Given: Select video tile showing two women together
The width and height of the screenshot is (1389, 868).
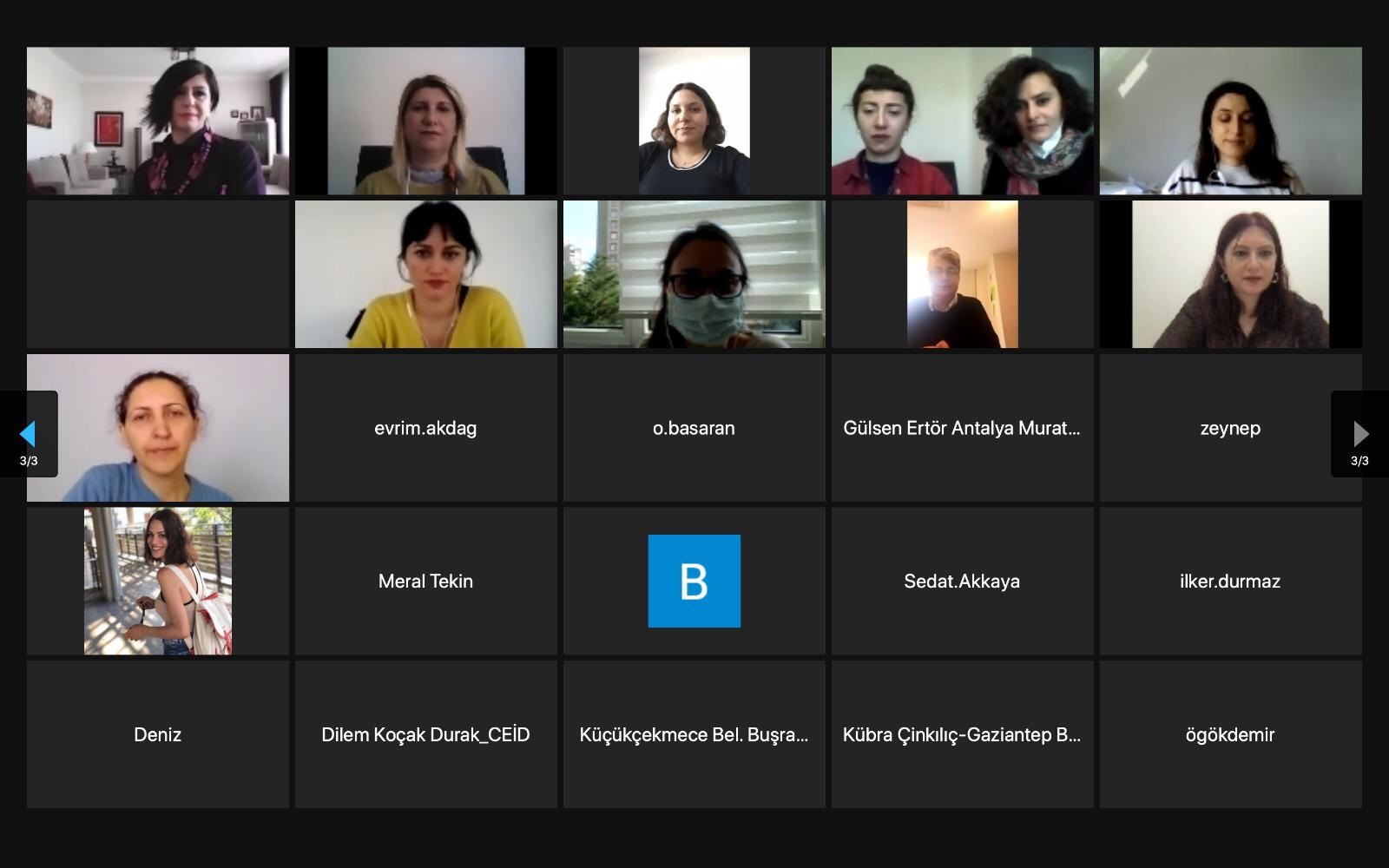Looking at the screenshot, I should pos(962,121).
